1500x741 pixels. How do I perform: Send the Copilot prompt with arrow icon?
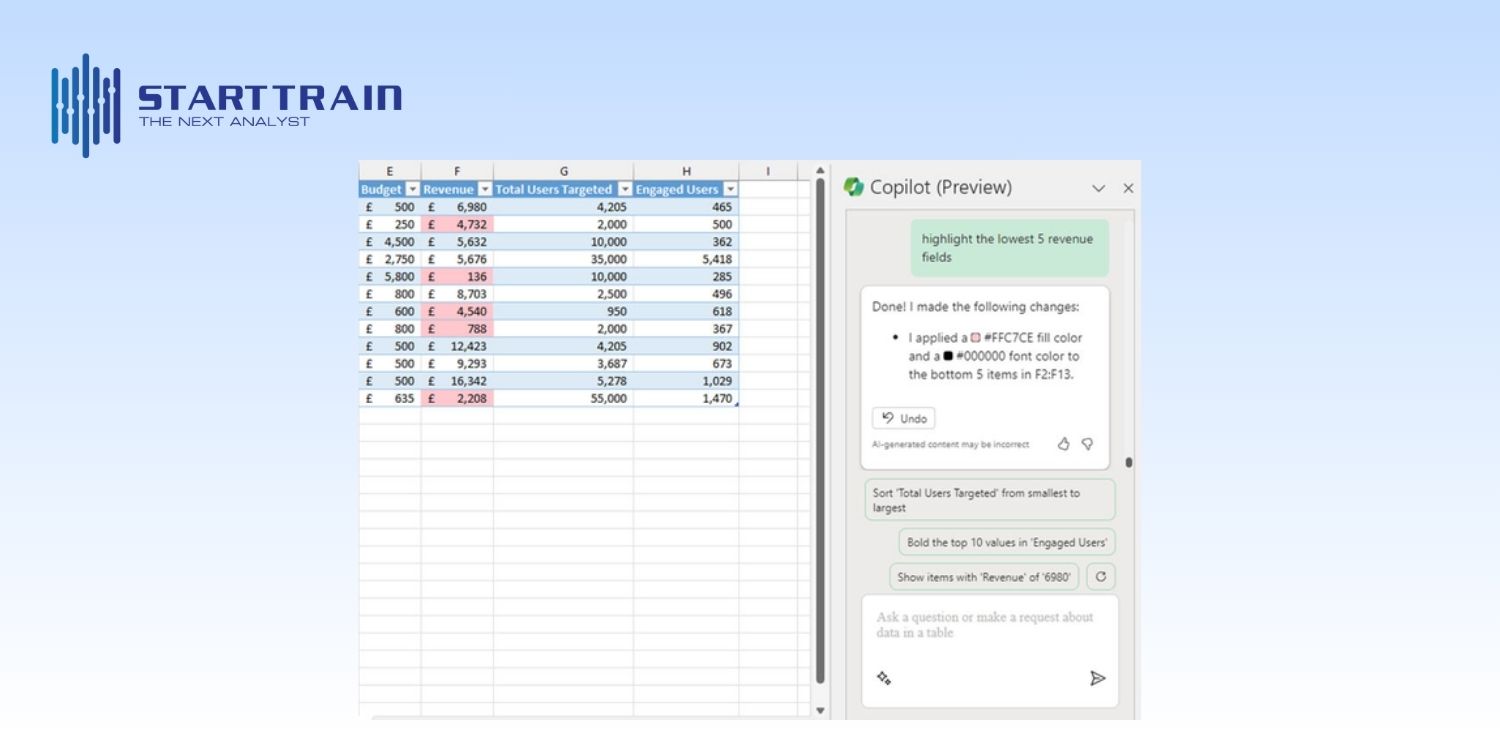1097,679
